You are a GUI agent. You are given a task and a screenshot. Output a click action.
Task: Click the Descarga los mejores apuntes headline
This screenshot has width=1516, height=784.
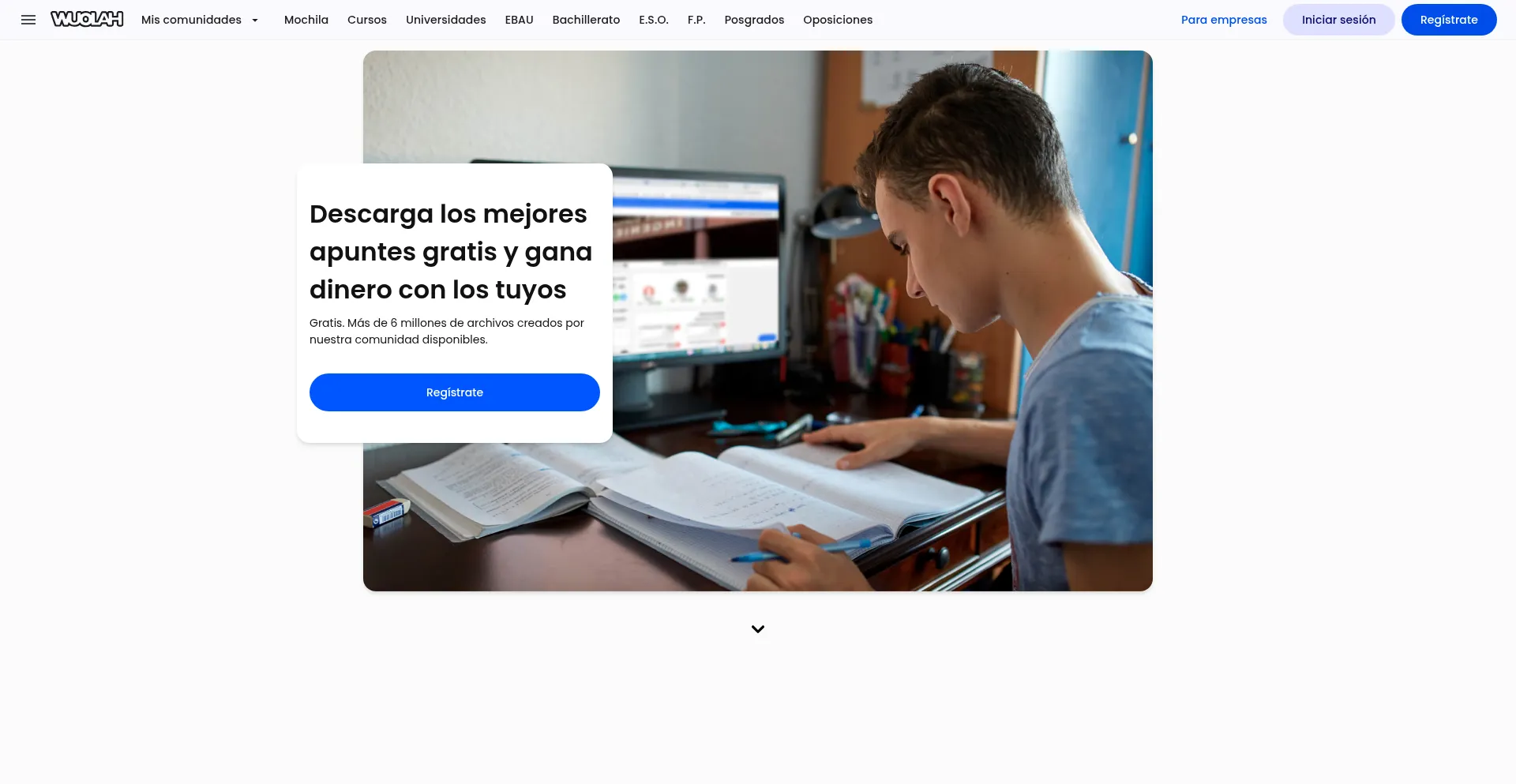point(451,252)
